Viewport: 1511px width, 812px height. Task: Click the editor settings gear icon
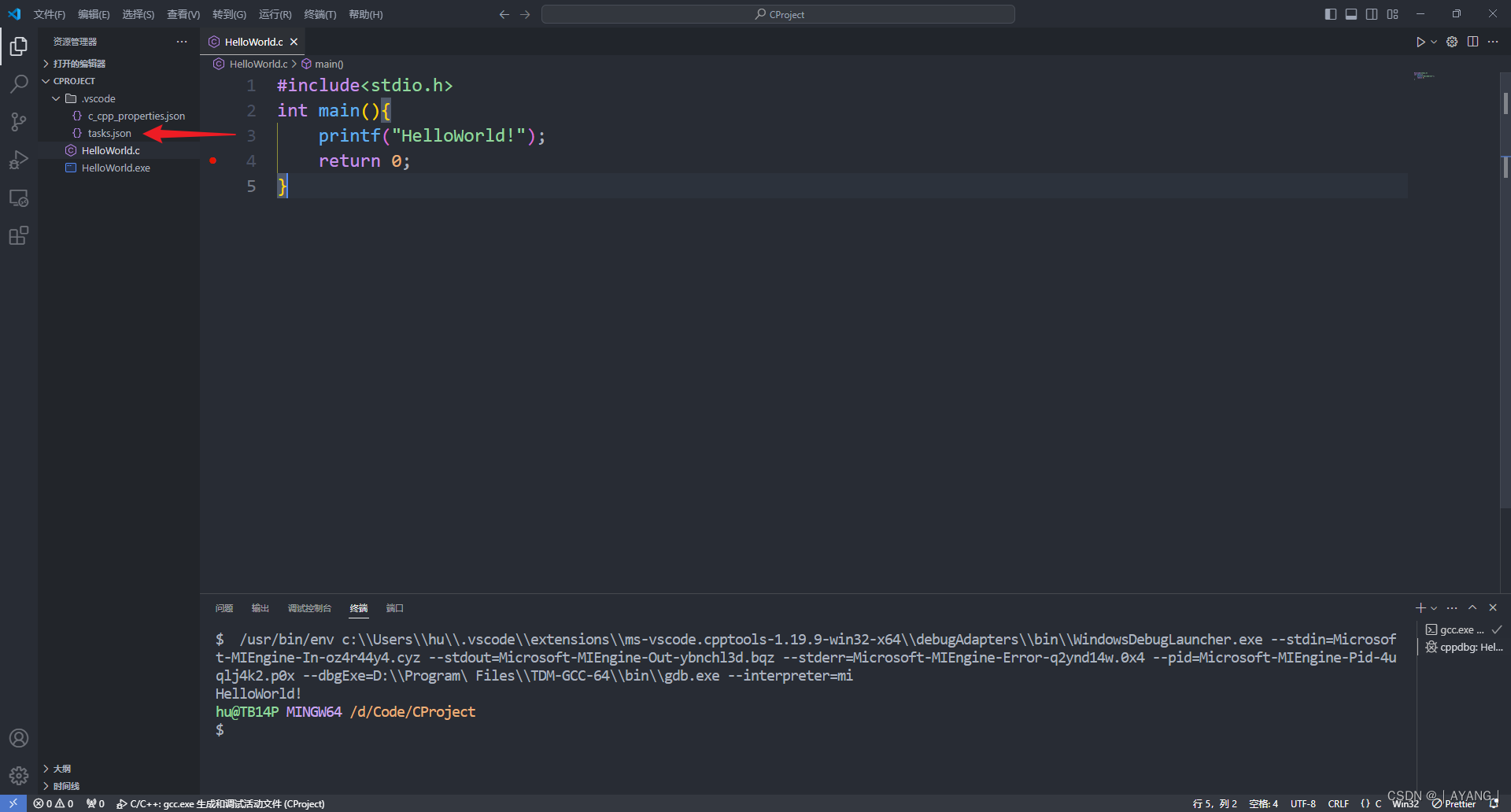point(1452,42)
